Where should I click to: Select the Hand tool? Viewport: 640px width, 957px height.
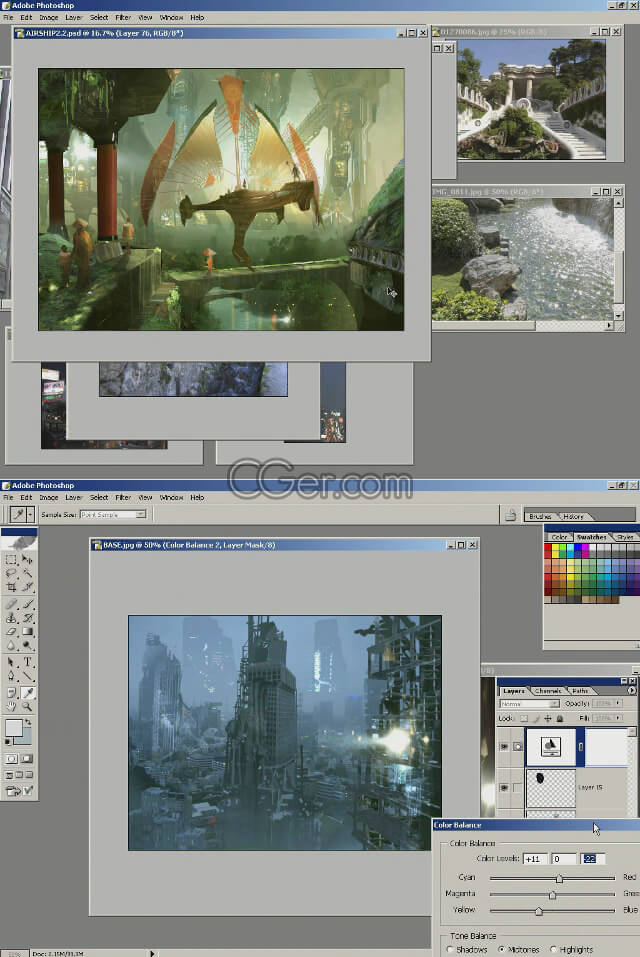tap(11, 706)
